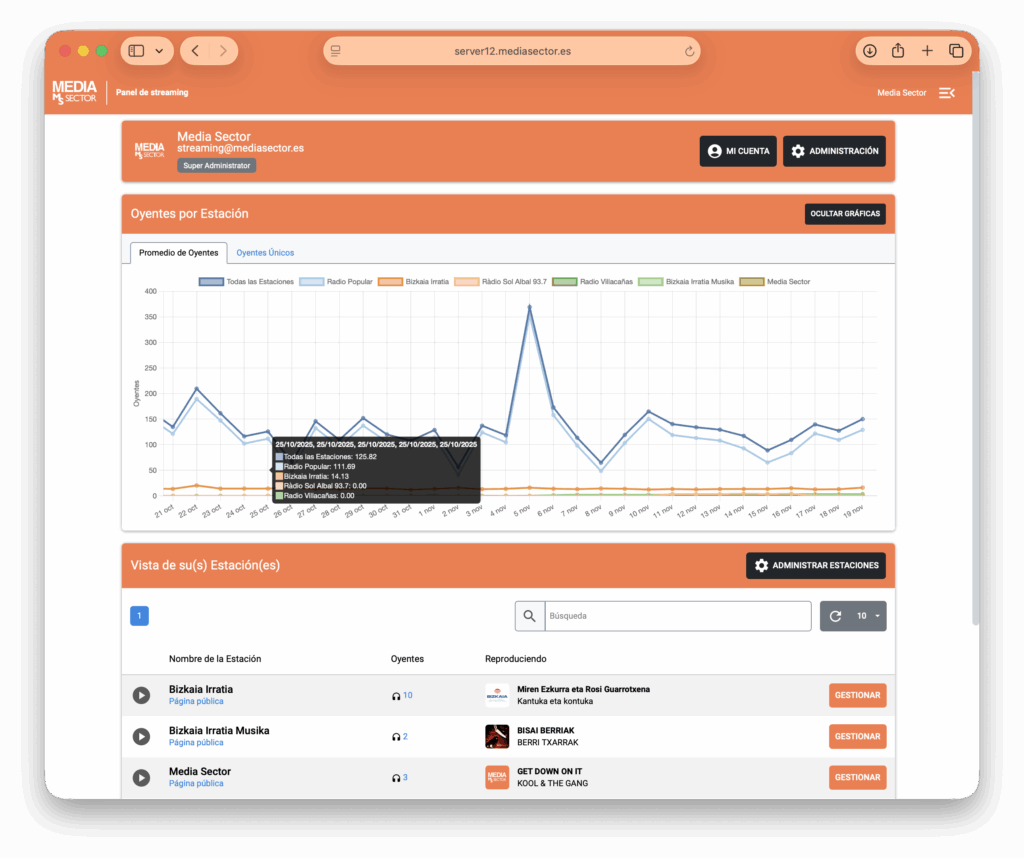Screen dimensions: 1024x858
Task: Switch to Oyentes Únicos tab
Action: tap(265, 253)
